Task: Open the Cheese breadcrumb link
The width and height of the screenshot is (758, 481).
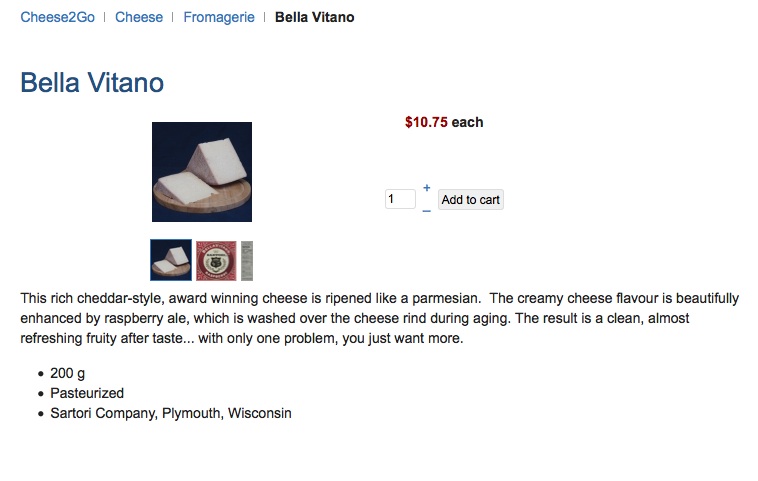Action: (139, 17)
